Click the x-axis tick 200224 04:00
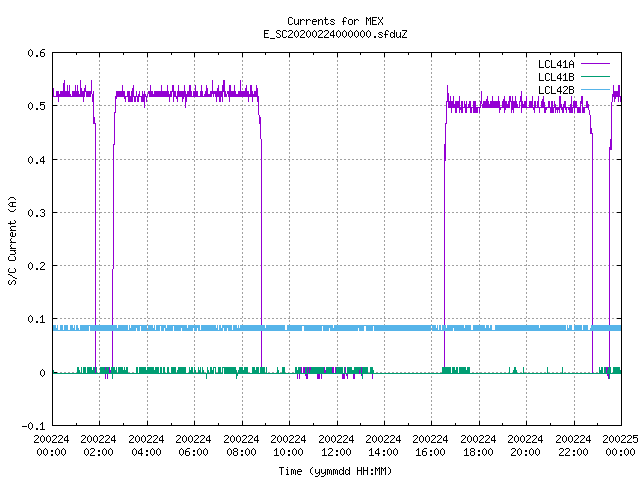Viewport: 640px width, 480px height. click(x=146, y=446)
